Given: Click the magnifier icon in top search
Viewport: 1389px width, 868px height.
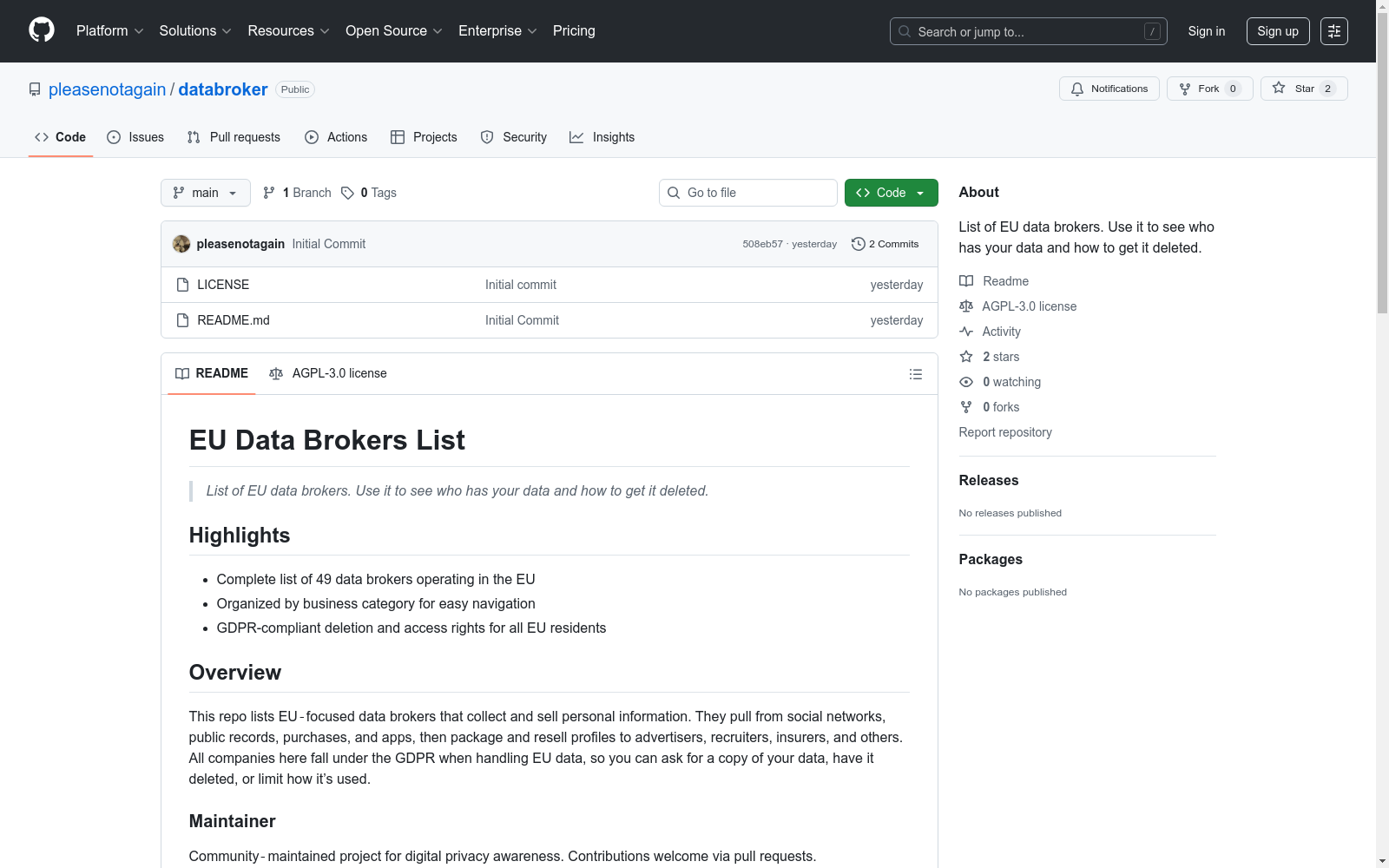Looking at the screenshot, I should pos(905,31).
